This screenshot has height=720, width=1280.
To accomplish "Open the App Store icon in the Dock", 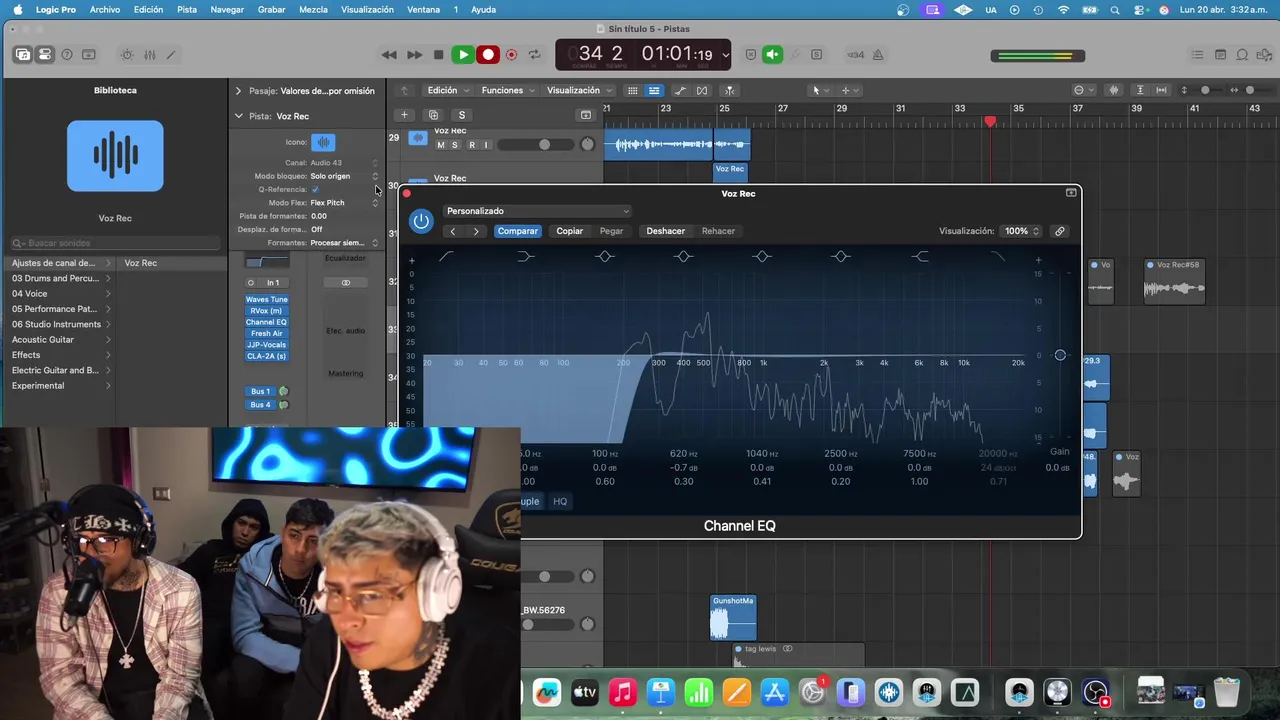I will [x=775, y=692].
